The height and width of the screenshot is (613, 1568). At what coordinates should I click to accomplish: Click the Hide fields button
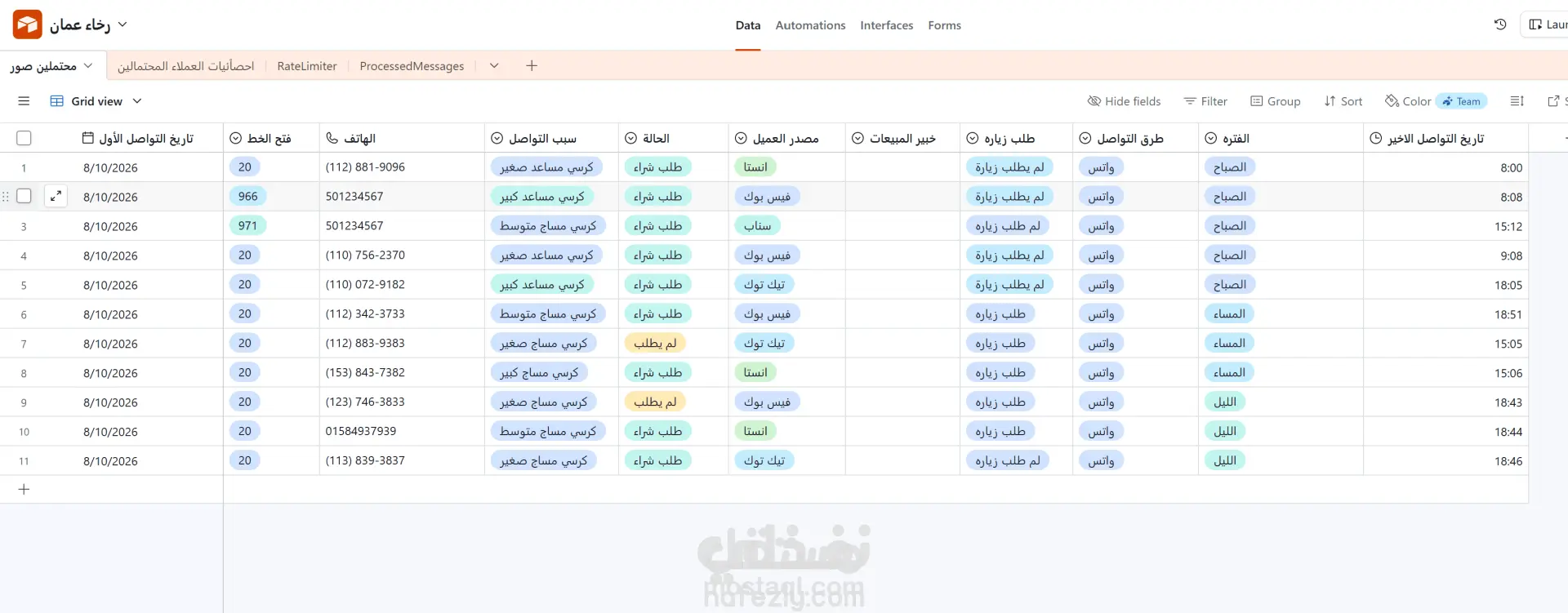[1124, 101]
